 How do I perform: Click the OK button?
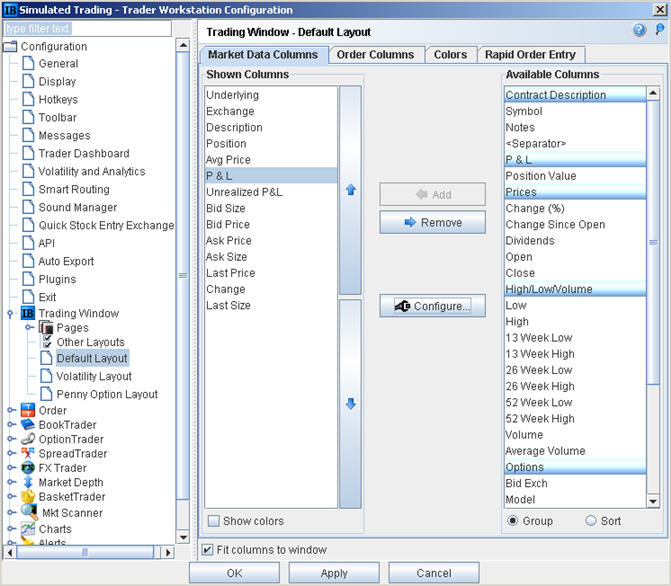pyautogui.click(x=235, y=573)
